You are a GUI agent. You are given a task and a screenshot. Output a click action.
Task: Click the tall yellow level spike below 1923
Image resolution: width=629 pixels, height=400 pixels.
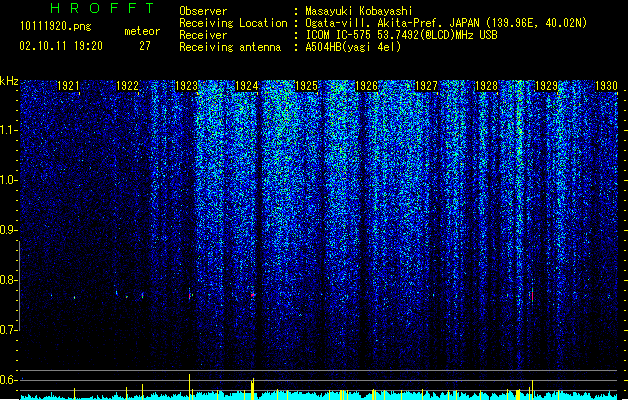pyautogui.click(x=190, y=387)
